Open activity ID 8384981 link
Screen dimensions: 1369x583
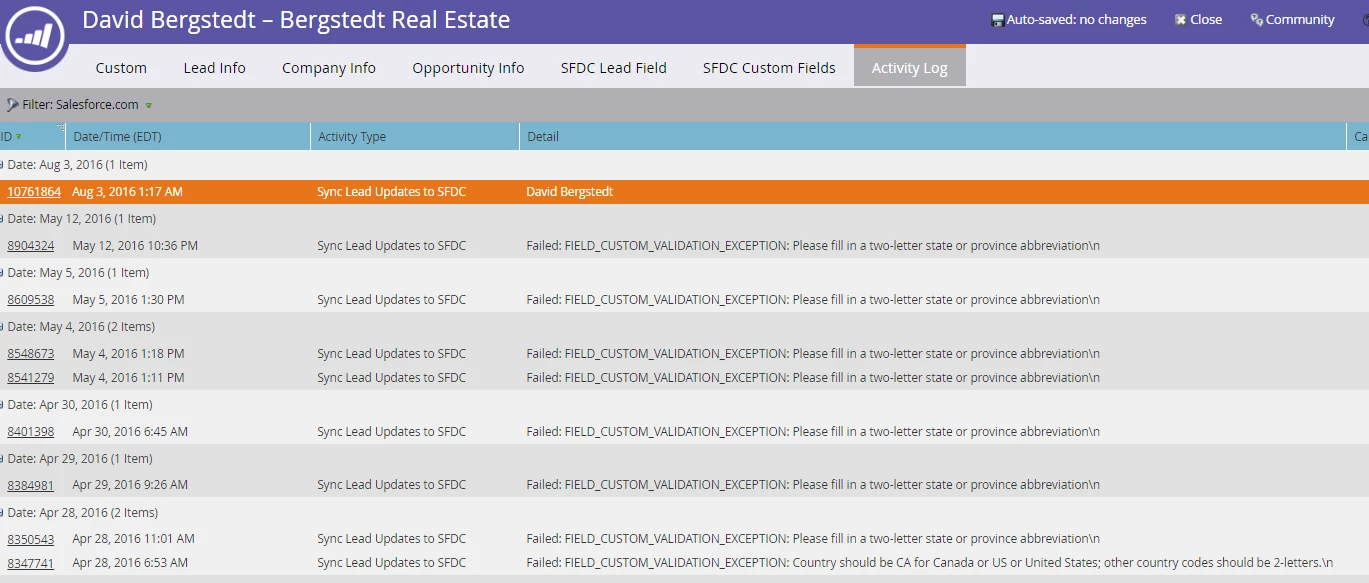31,485
